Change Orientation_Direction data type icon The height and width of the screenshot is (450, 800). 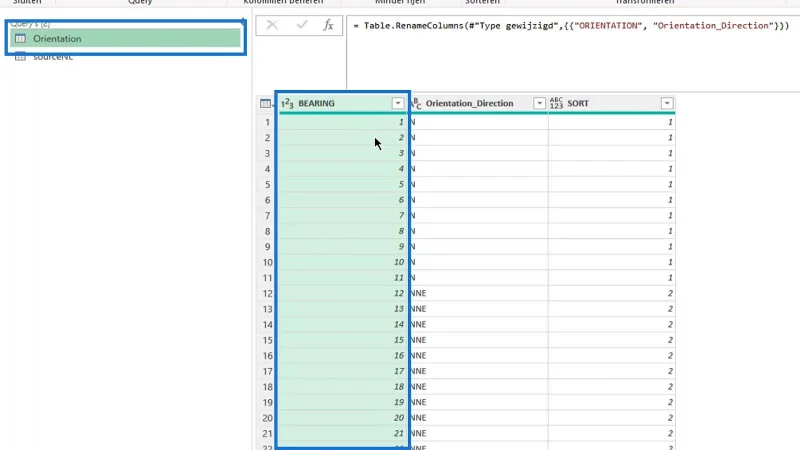point(416,104)
